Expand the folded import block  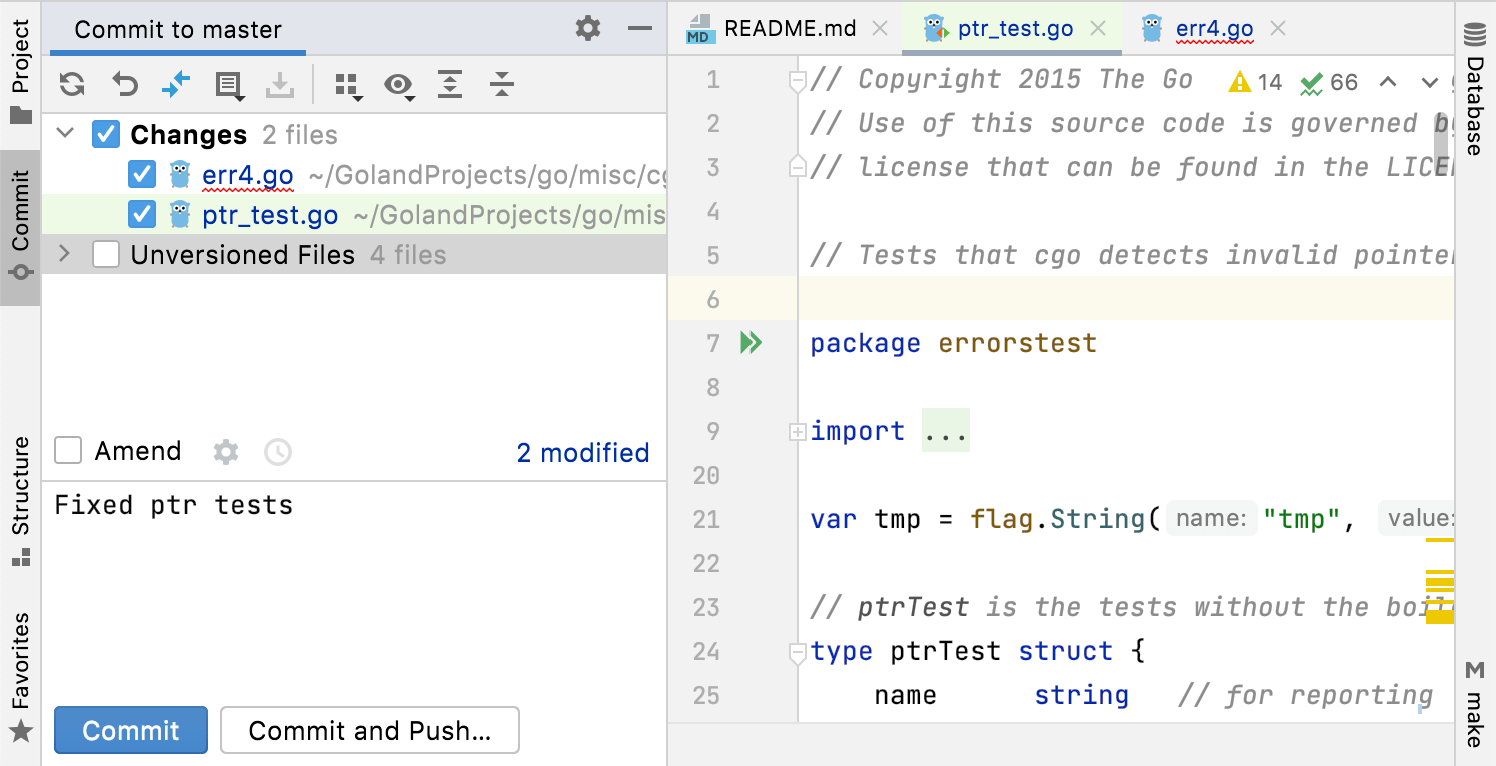945,431
